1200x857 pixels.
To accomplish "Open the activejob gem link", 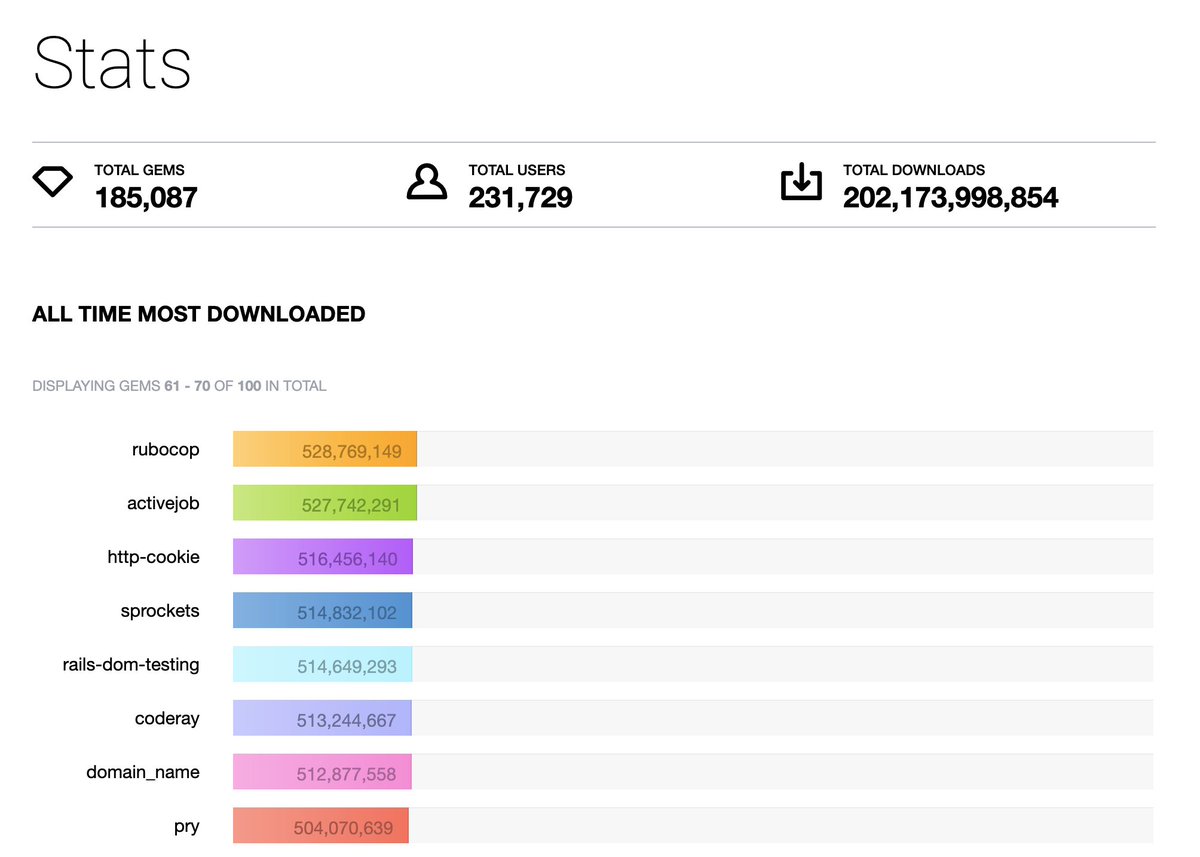I will [x=163, y=503].
